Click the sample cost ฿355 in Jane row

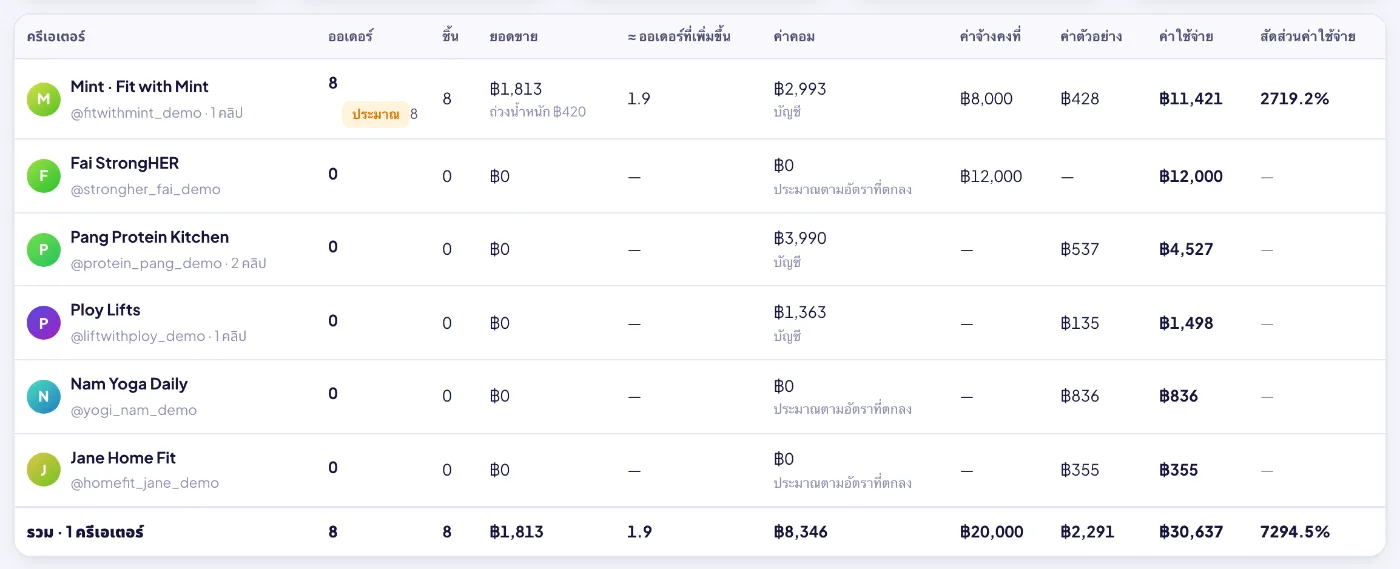point(1080,470)
